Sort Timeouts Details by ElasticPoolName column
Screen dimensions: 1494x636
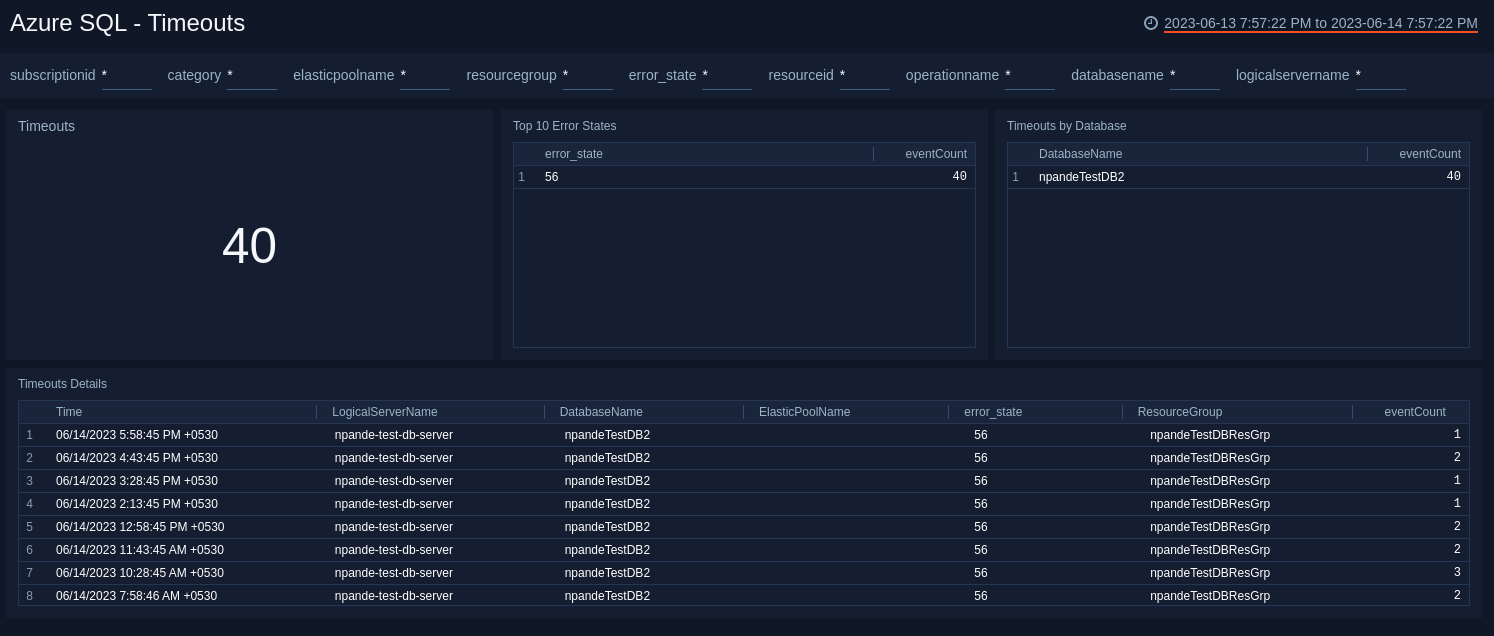804,412
